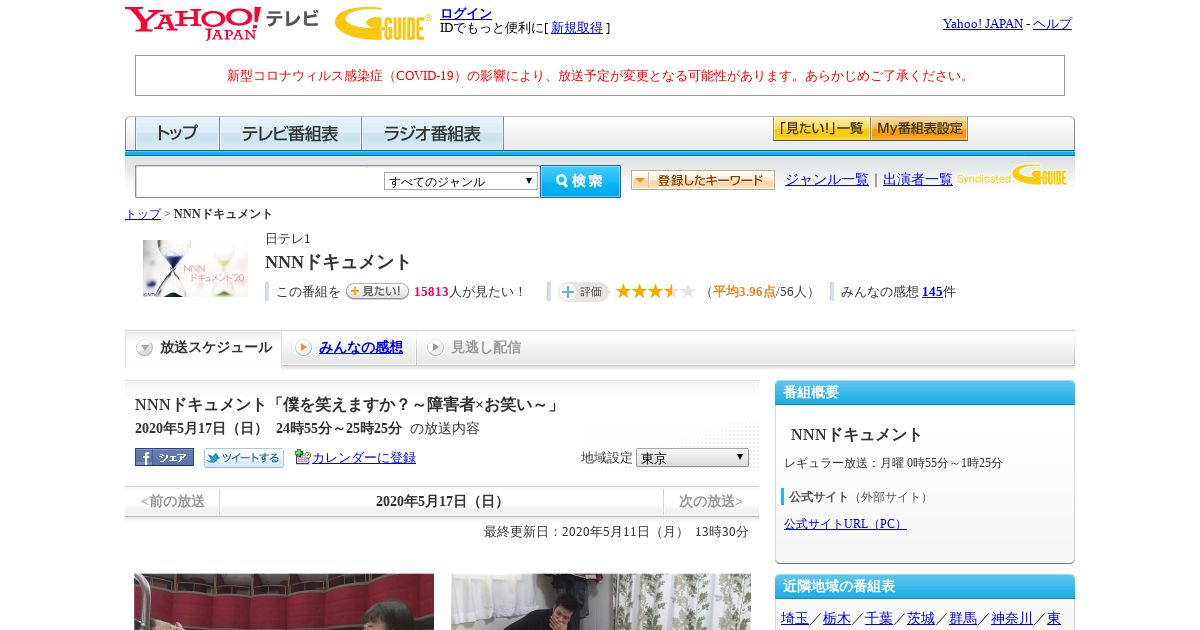Open the 登録したキーワード dropdown button
Screen dimensions: 1200x630
[x=703, y=180]
